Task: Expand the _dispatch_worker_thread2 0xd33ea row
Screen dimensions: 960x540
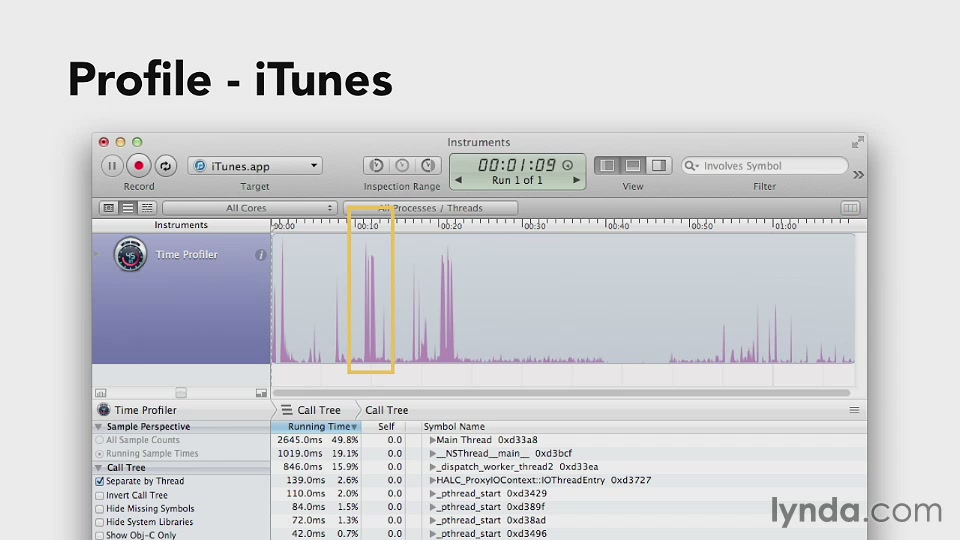Action: coord(432,467)
